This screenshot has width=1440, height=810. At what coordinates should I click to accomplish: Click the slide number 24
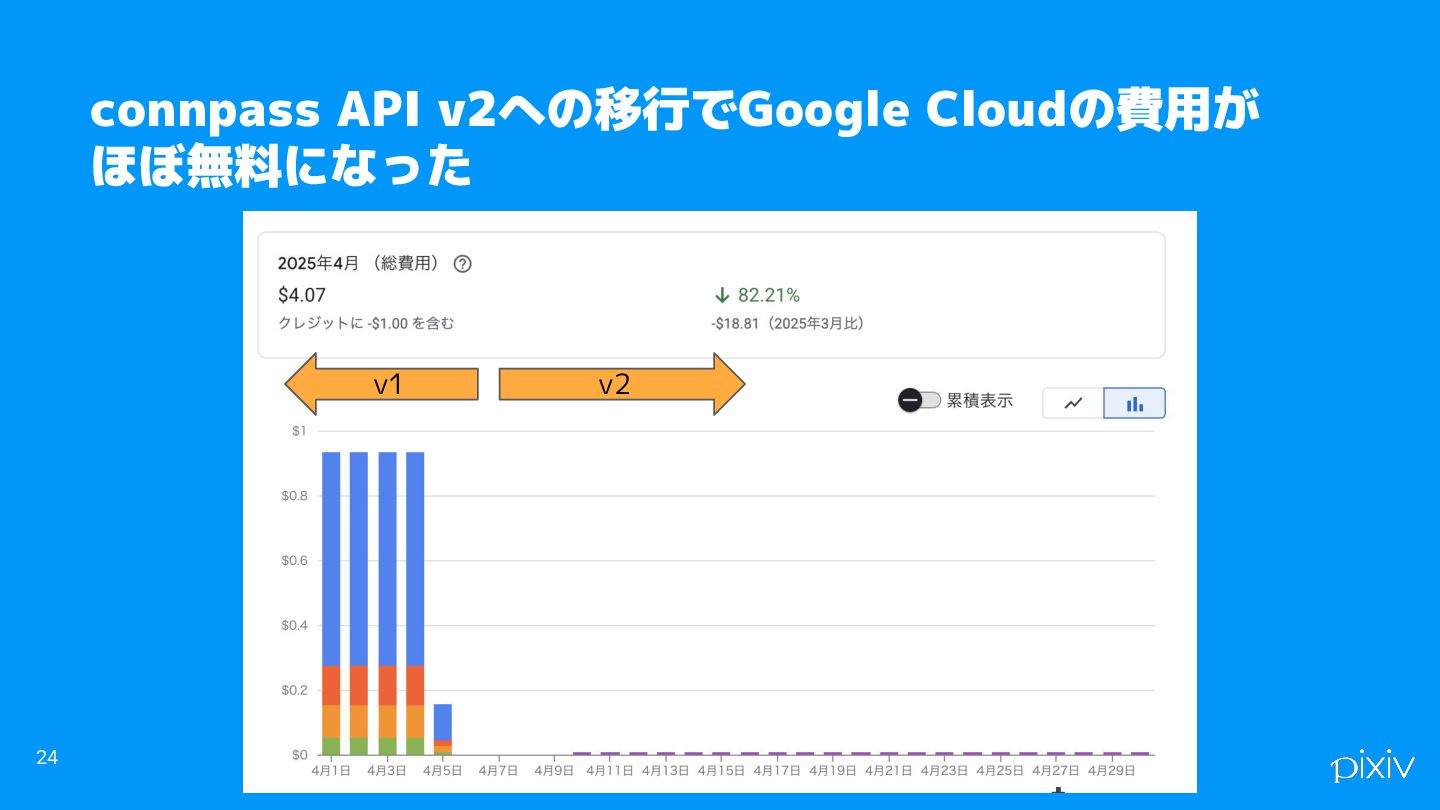point(47,758)
